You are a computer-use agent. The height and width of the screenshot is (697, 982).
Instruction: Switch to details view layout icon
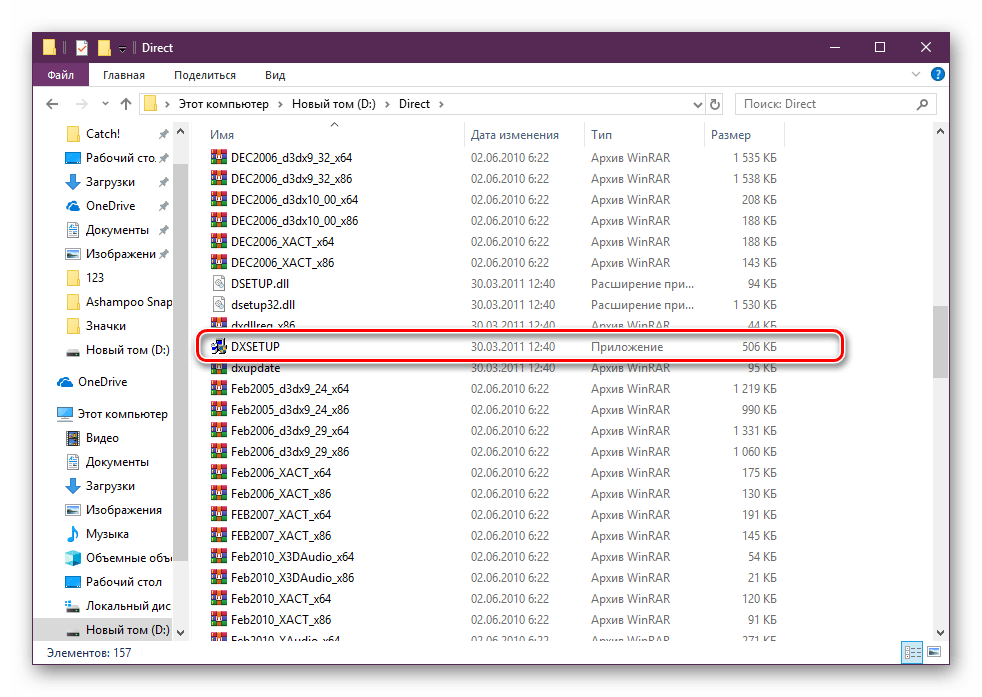click(x=912, y=653)
